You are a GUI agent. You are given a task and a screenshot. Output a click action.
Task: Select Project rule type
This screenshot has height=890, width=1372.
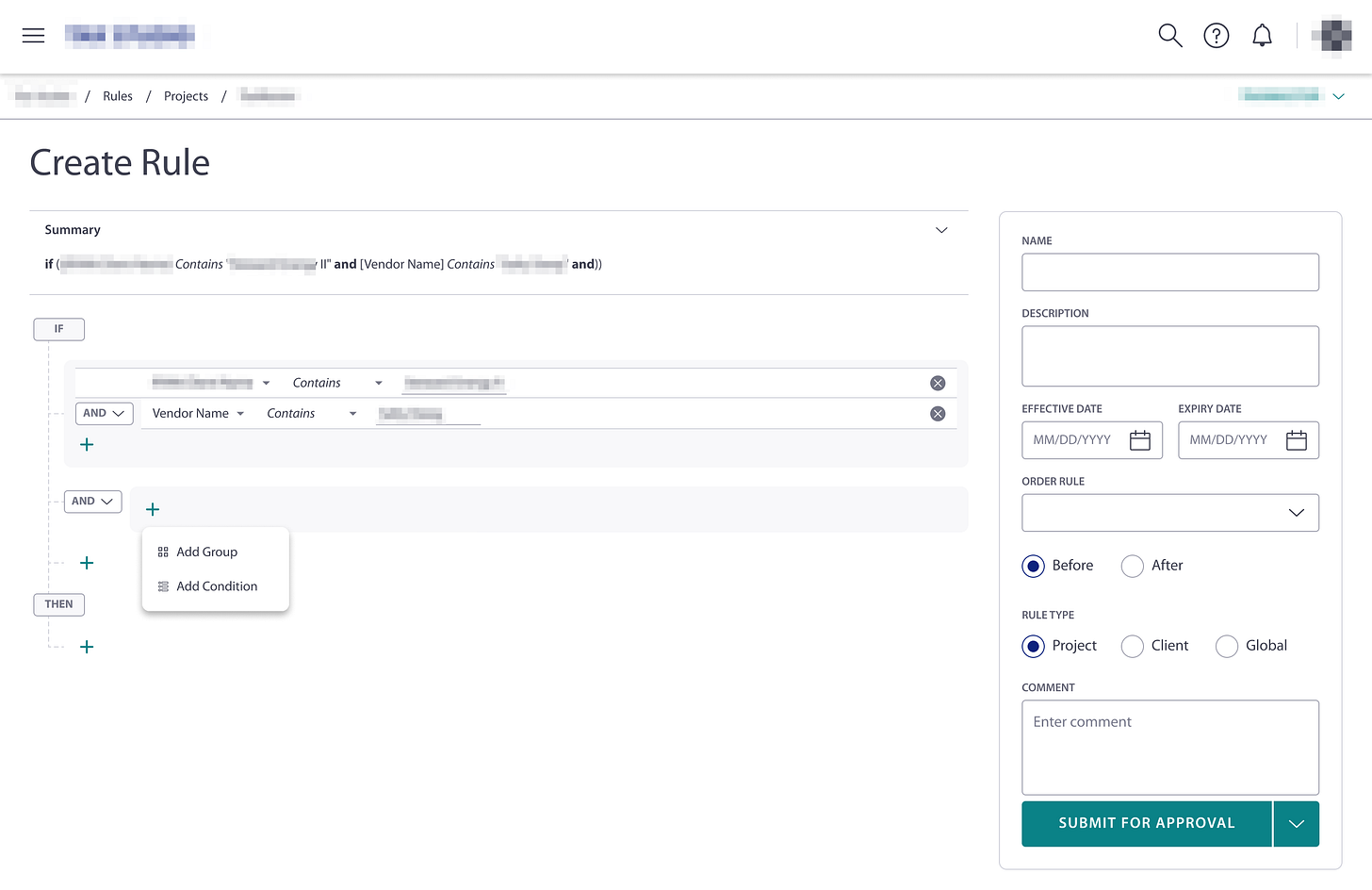[x=1033, y=646]
